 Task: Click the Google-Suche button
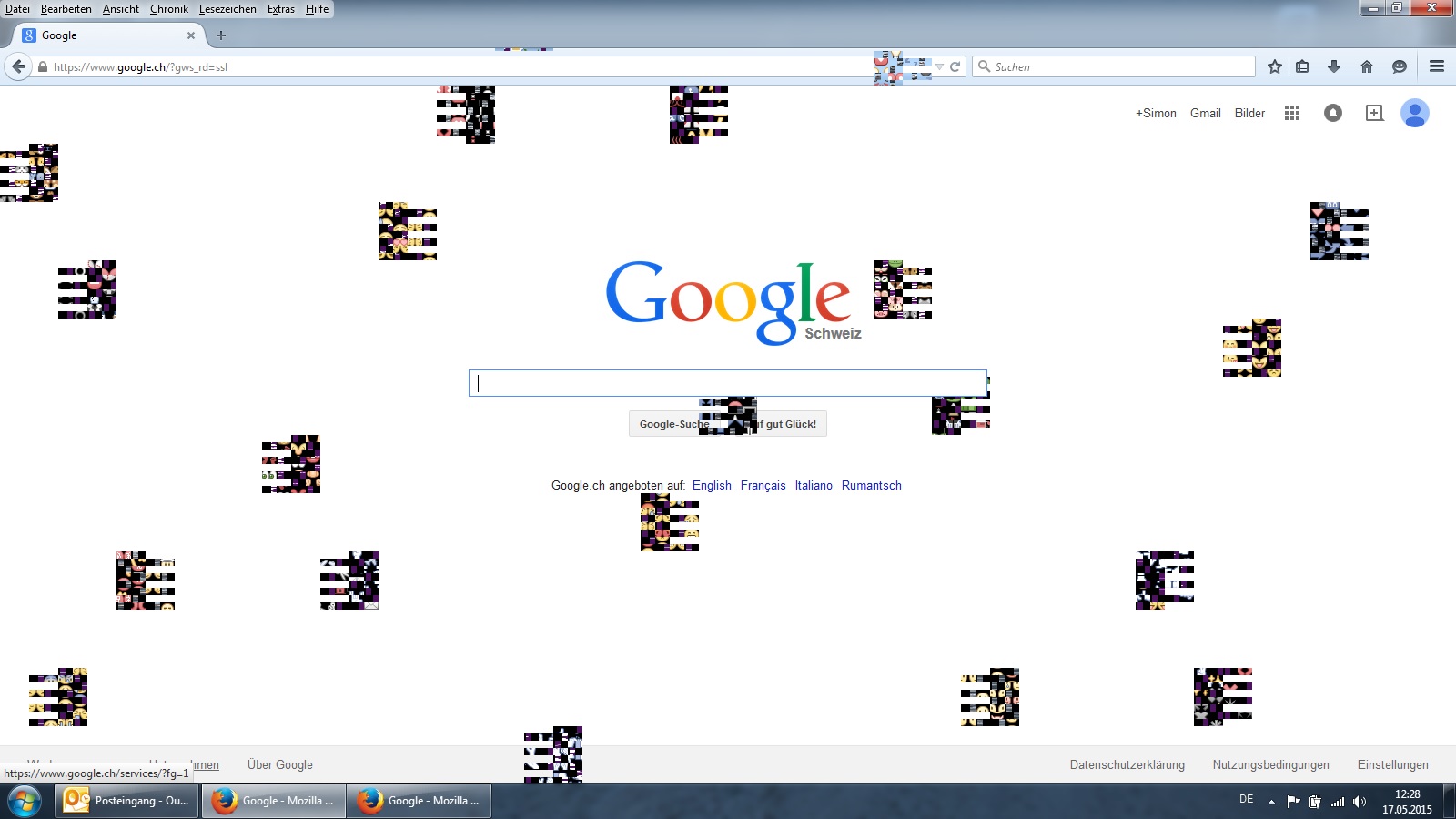tap(674, 424)
